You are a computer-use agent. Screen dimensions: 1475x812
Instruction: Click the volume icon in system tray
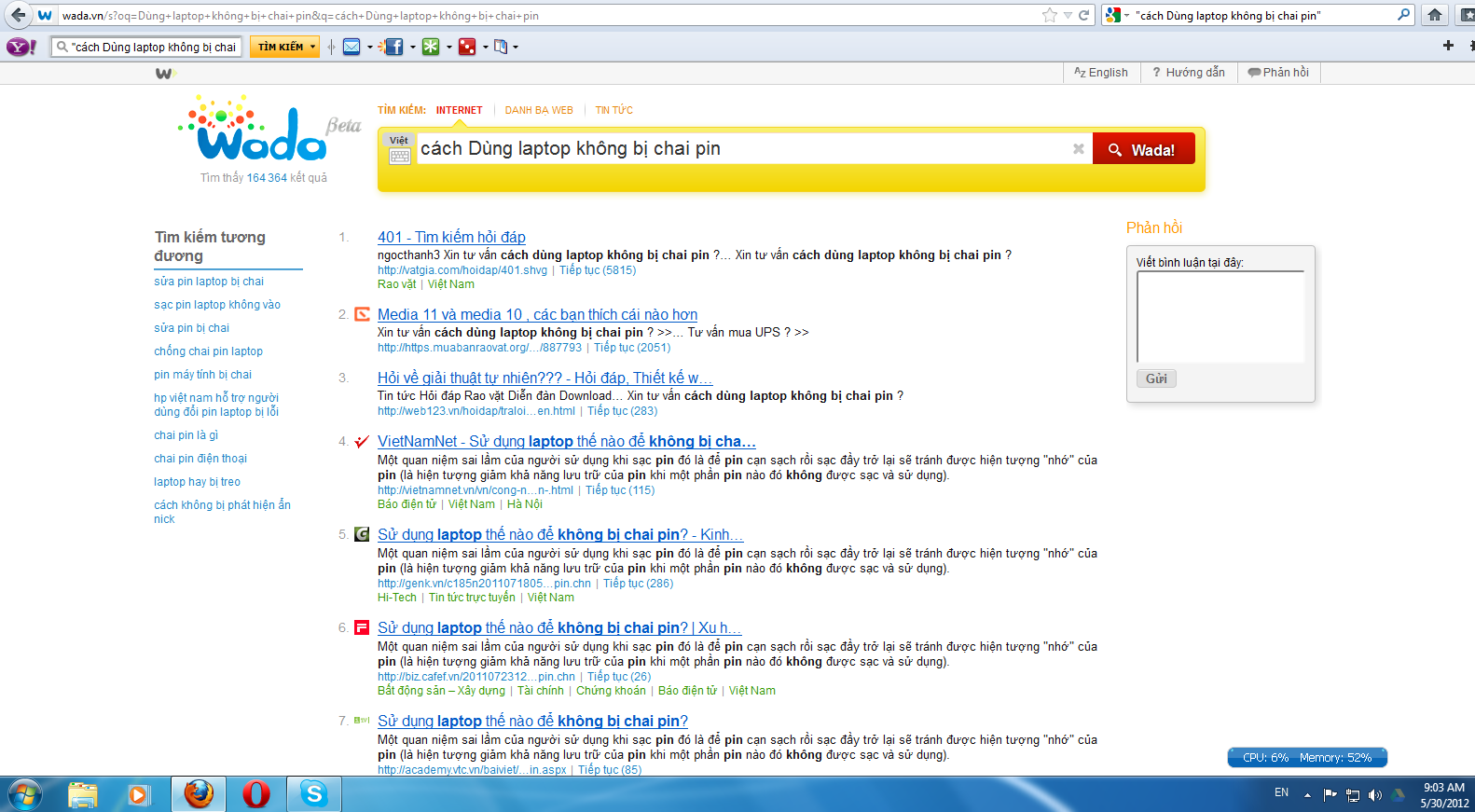(x=1375, y=795)
